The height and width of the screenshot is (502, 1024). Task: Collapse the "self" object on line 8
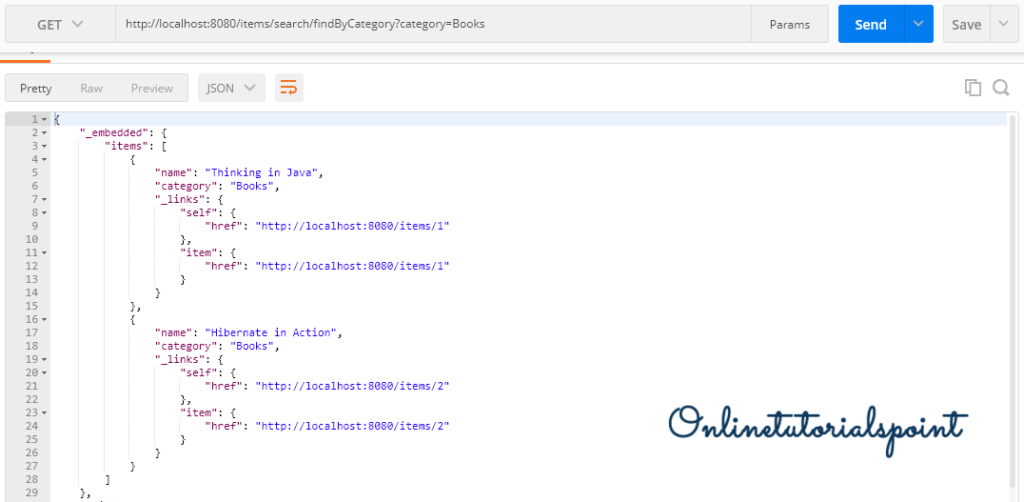coord(44,212)
